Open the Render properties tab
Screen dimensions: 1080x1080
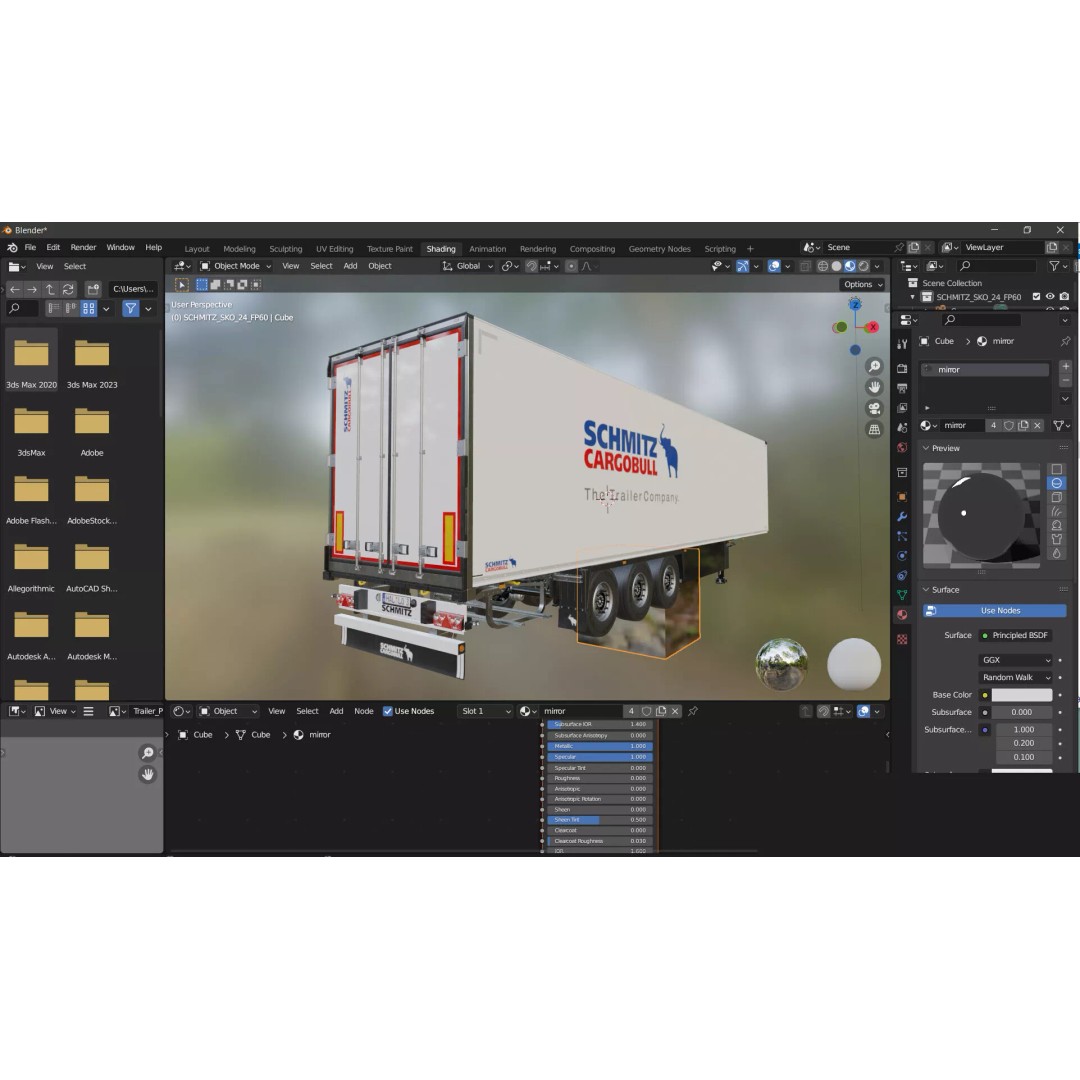902,368
